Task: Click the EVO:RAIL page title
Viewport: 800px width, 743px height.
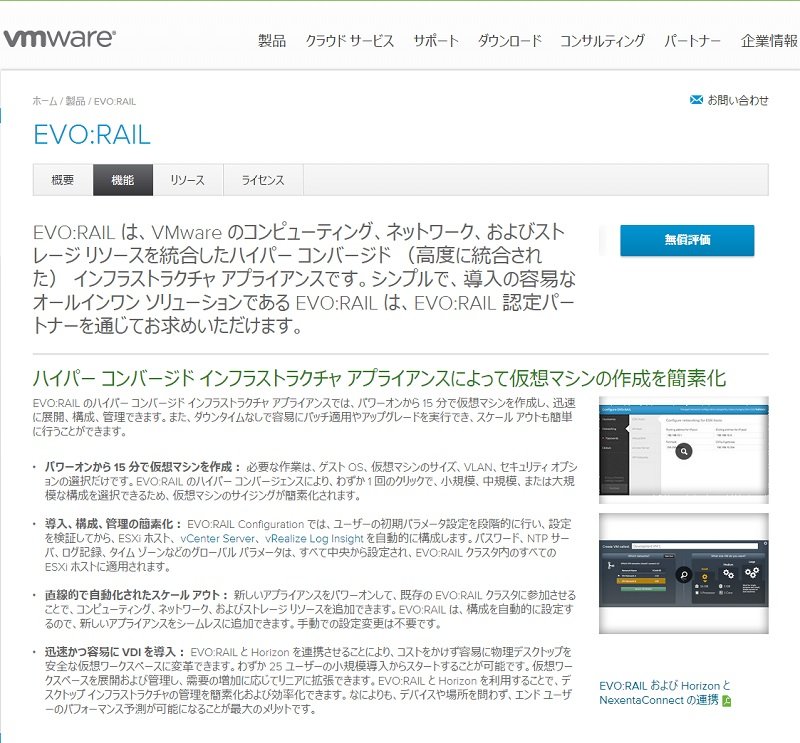Action: pos(92,135)
